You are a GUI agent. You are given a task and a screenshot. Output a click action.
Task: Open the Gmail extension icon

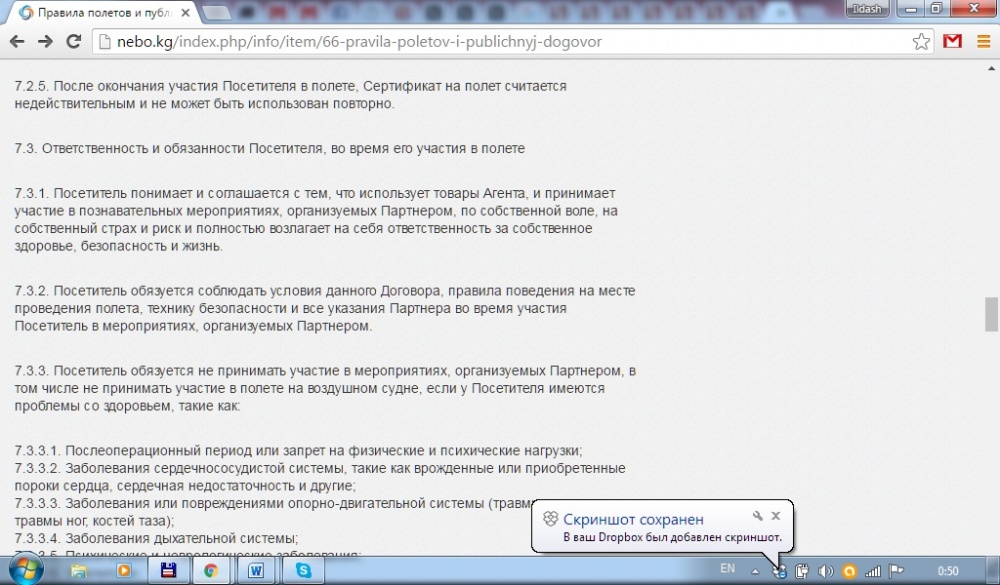click(x=952, y=41)
